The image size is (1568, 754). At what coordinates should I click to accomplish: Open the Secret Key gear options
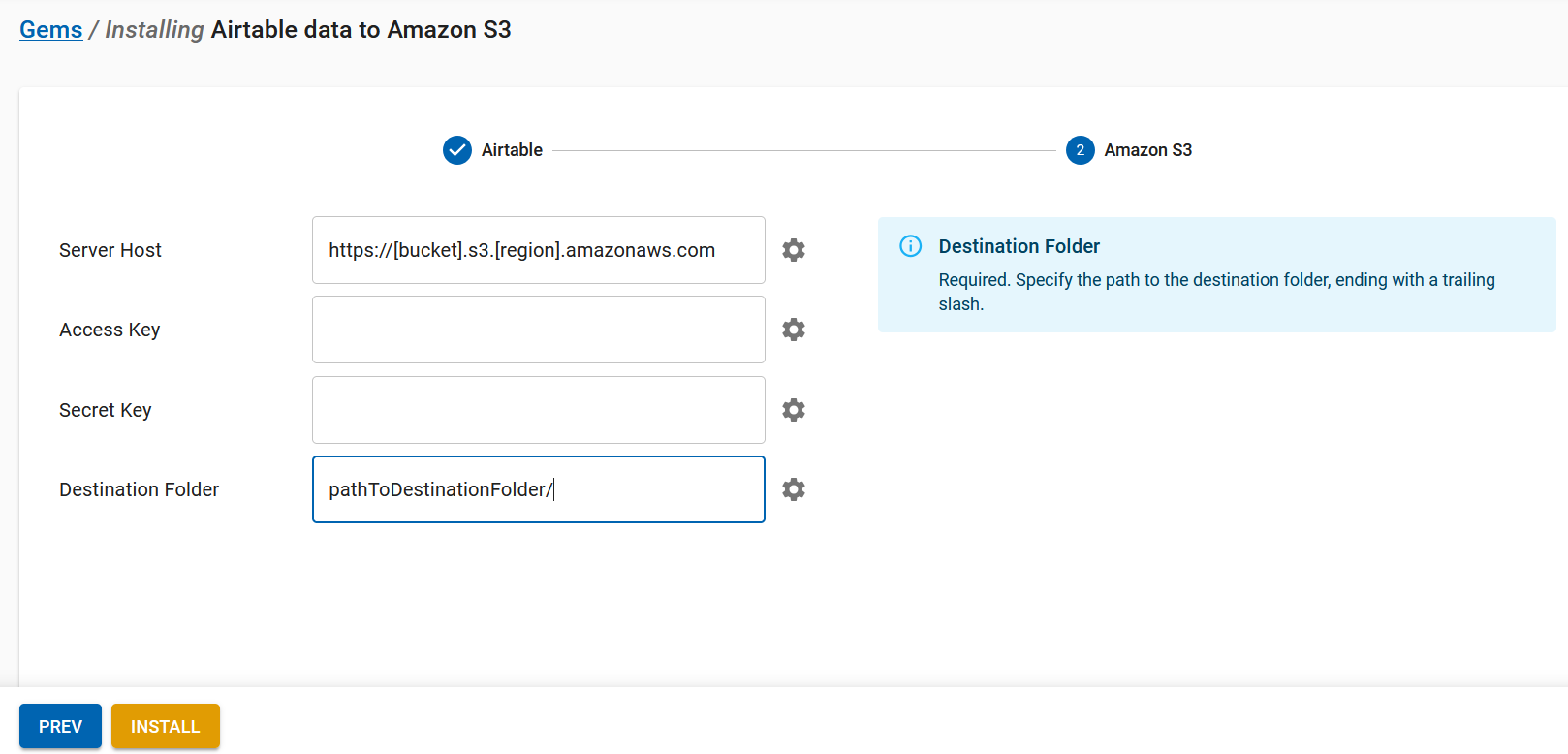pos(794,410)
